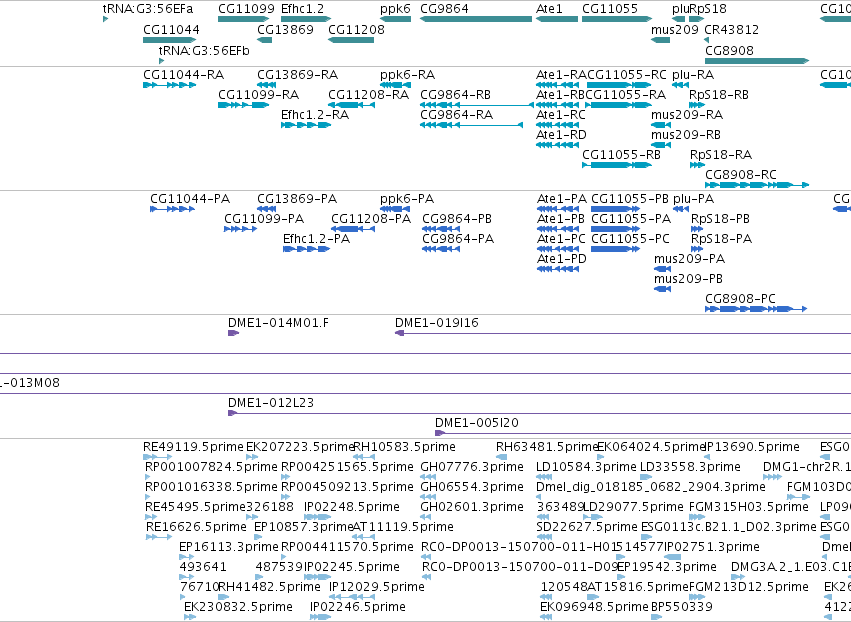Screen dimensions: 851x622
Task: Open the CG11208 gene label
Action: [356, 29]
